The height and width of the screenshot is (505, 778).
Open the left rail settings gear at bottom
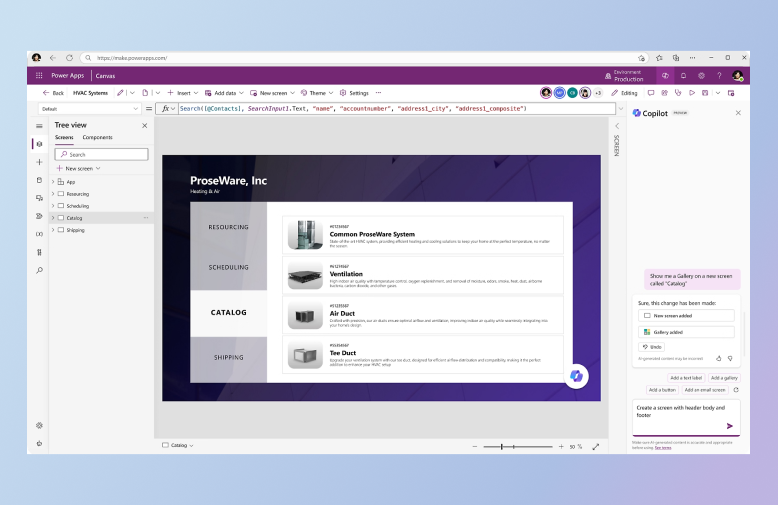coord(39,425)
